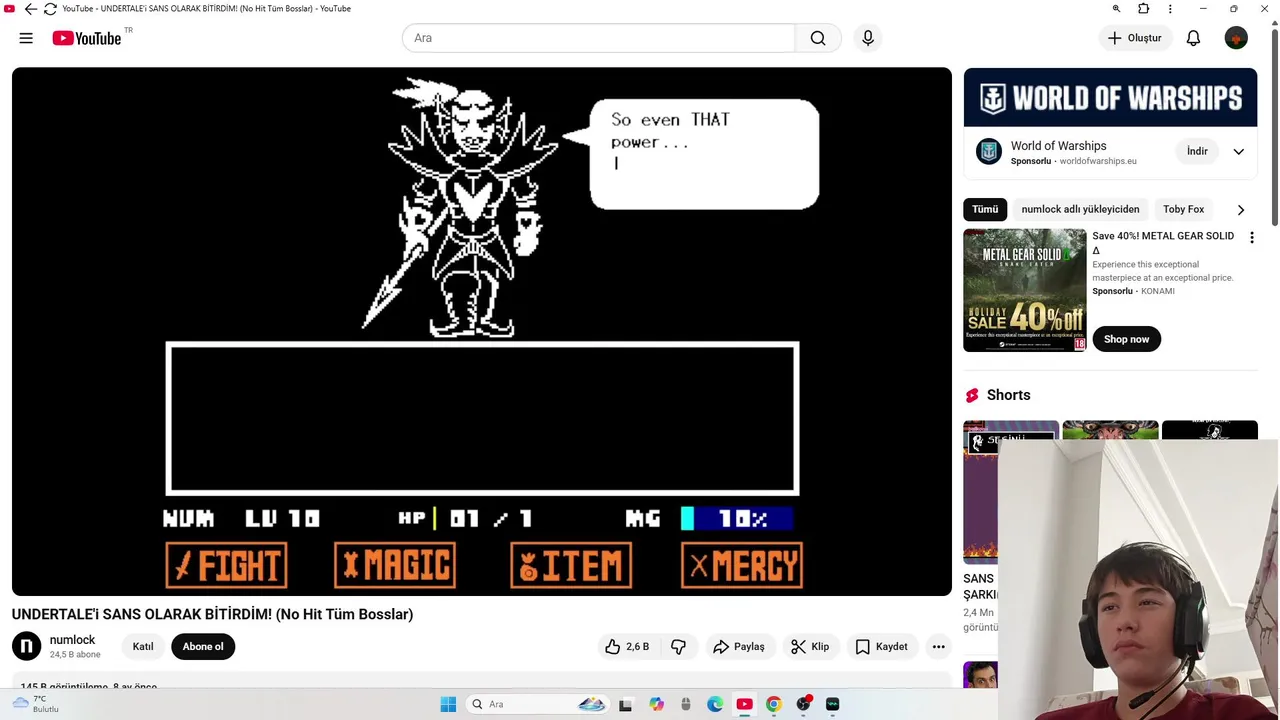The width and height of the screenshot is (1280, 720).
Task: Open the browser three-dot menu
Action: [x=1170, y=9]
